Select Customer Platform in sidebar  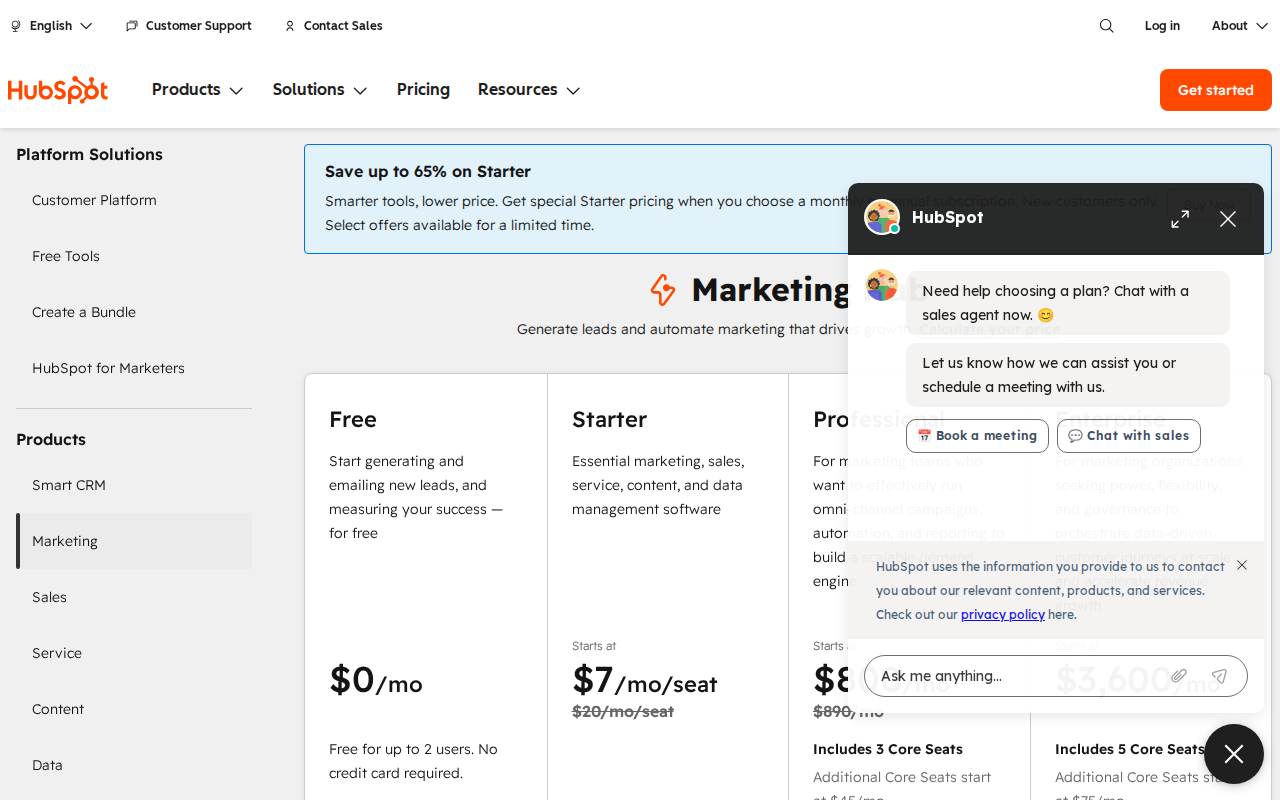134,200
